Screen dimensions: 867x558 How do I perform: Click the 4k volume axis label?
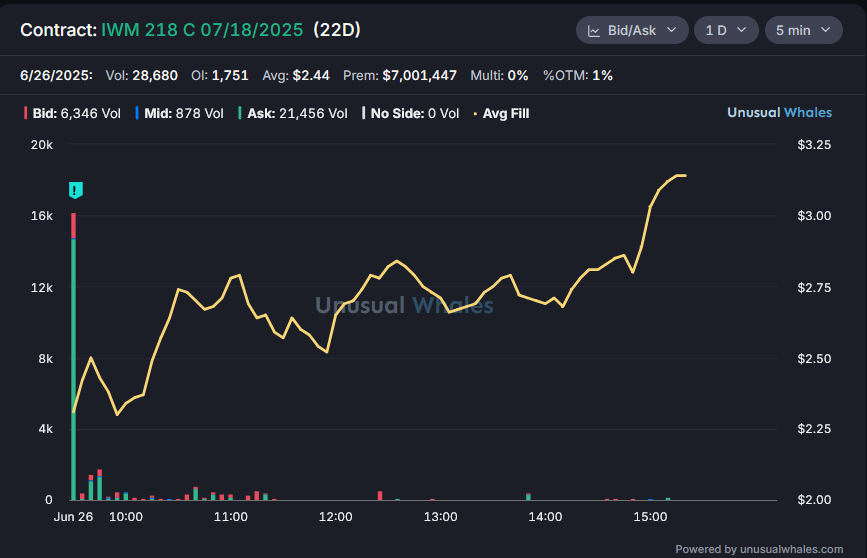46,429
